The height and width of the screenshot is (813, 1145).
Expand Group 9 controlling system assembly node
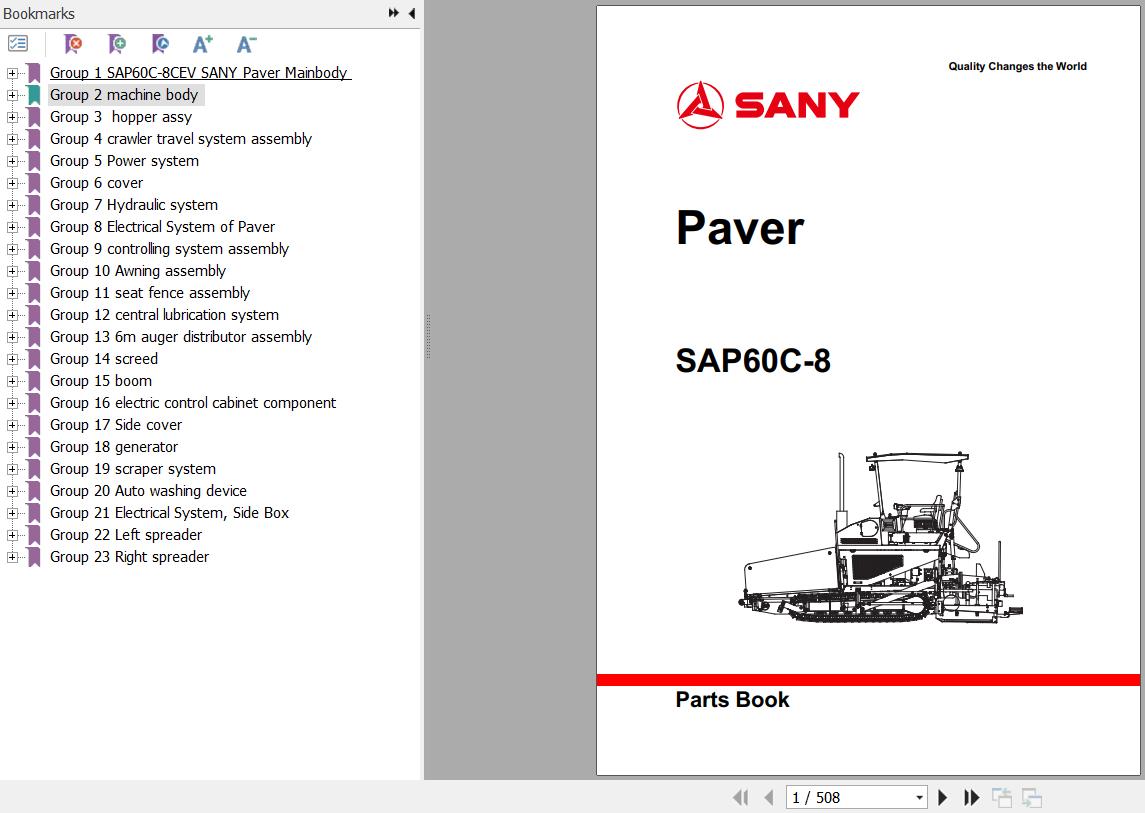[x=12, y=249]
